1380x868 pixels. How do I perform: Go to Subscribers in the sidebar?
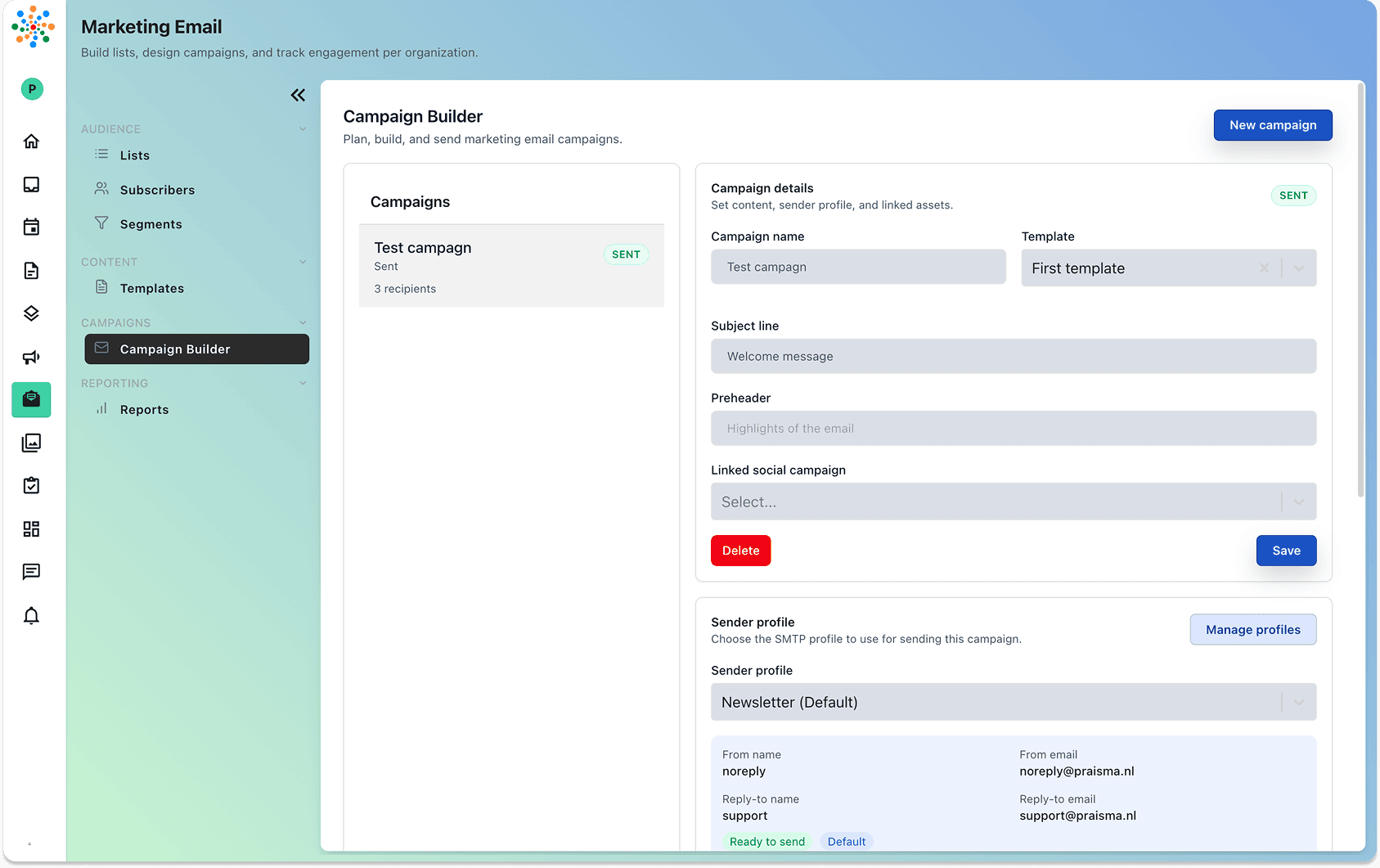point(157,190)
